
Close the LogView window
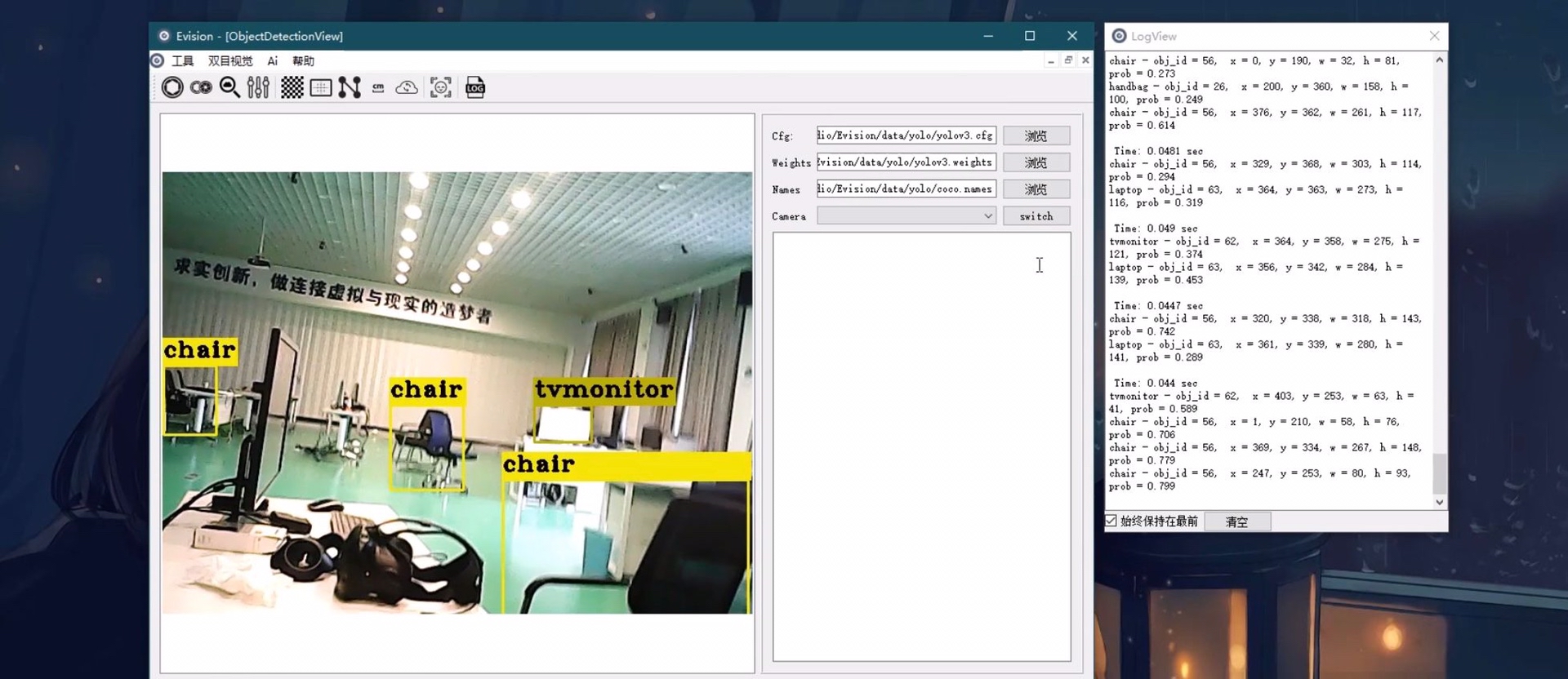(1434, 36)
